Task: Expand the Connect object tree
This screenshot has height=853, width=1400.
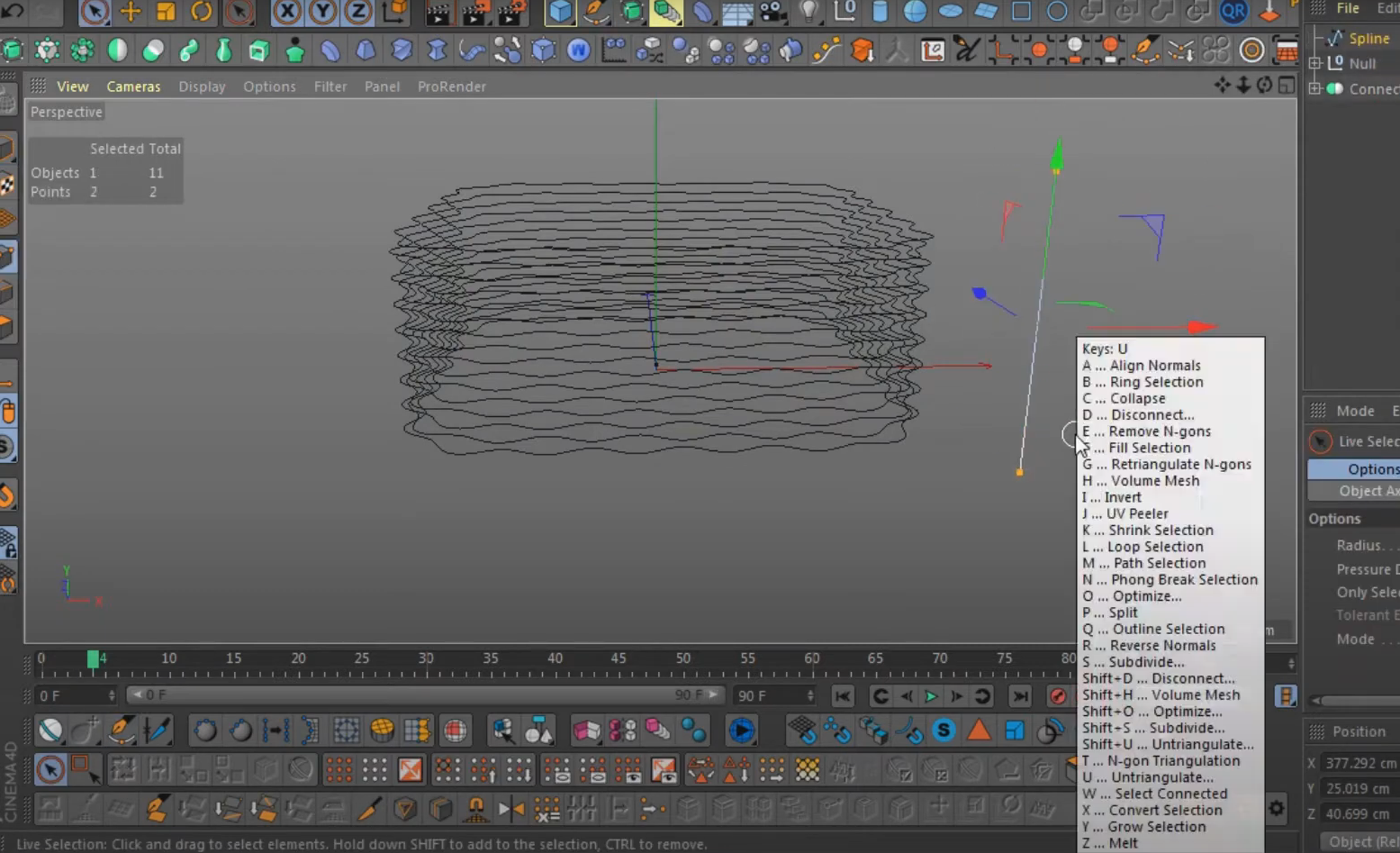Action: click(x=1315, y=88)
